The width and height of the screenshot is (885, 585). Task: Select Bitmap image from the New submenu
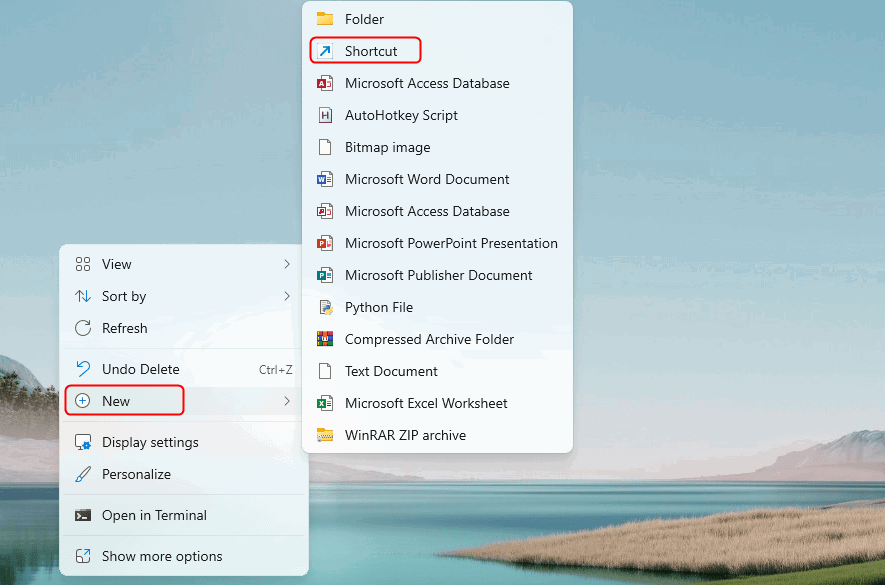click(387, 147)
